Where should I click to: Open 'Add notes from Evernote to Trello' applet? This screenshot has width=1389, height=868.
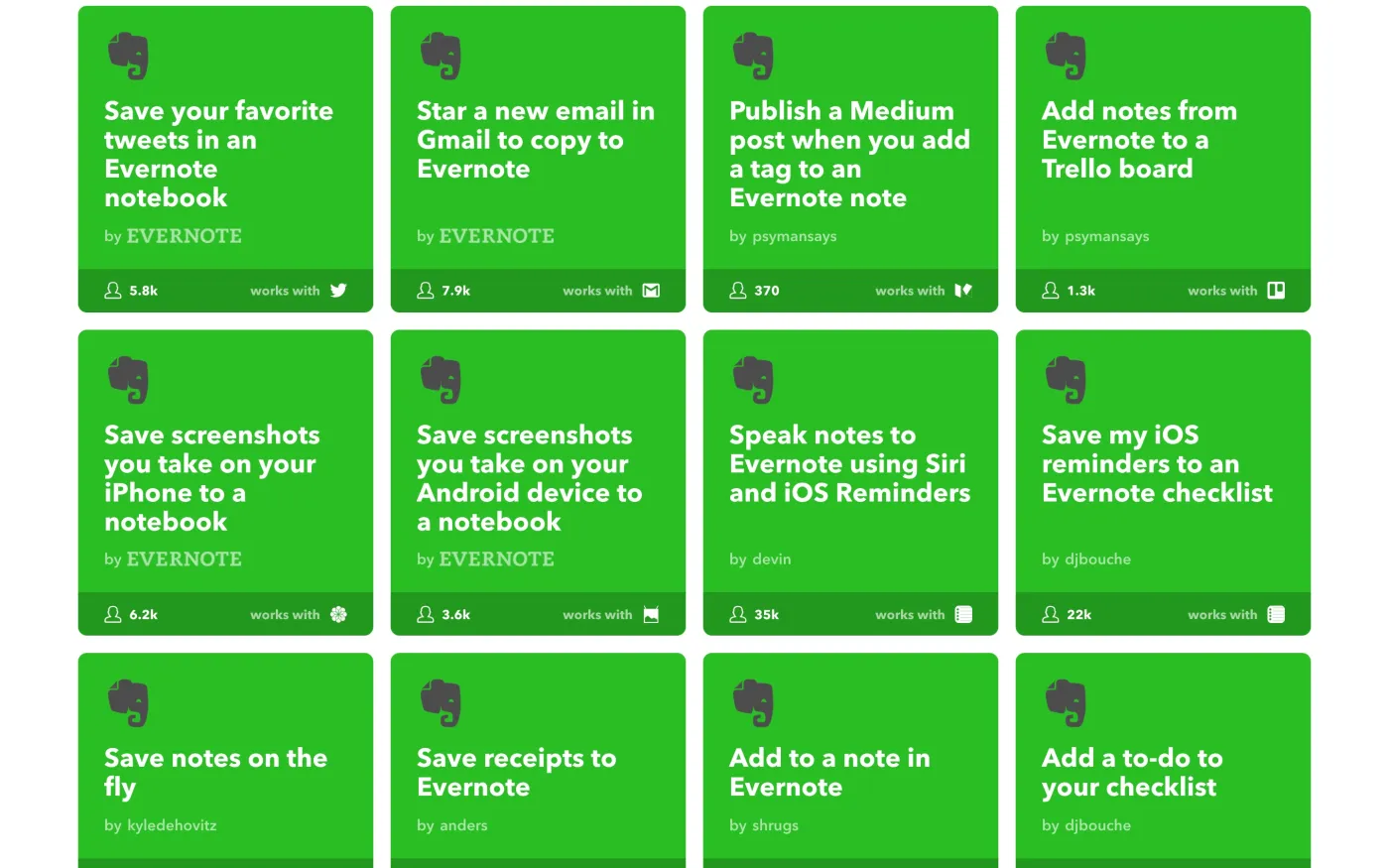point(1139,140)
